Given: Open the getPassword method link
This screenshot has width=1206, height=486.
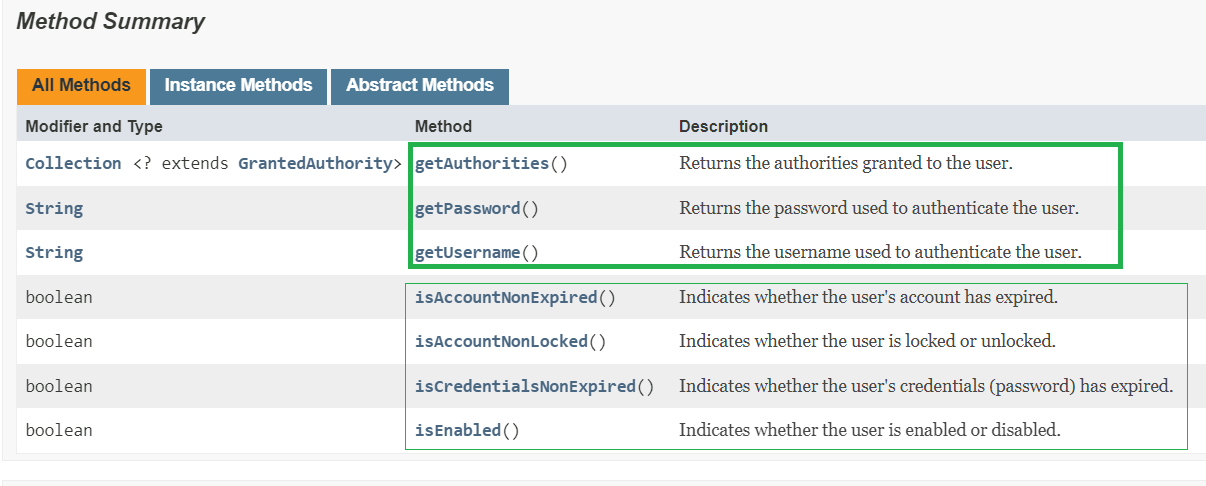Looking at the screenshot, I should pyautogui.click(x=468, y=209).
